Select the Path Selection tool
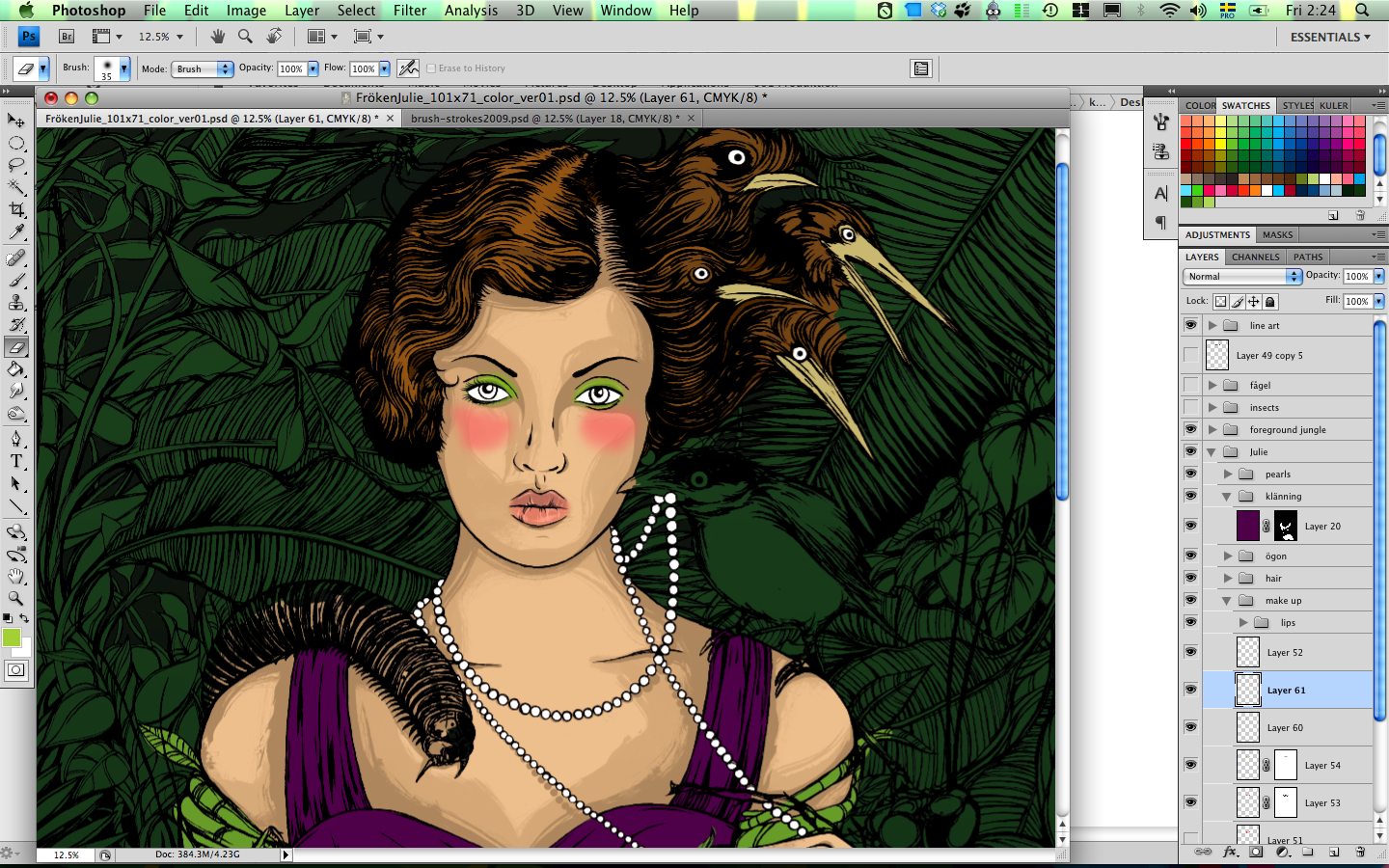1389x868 pixels. click(x=16, y=483)
